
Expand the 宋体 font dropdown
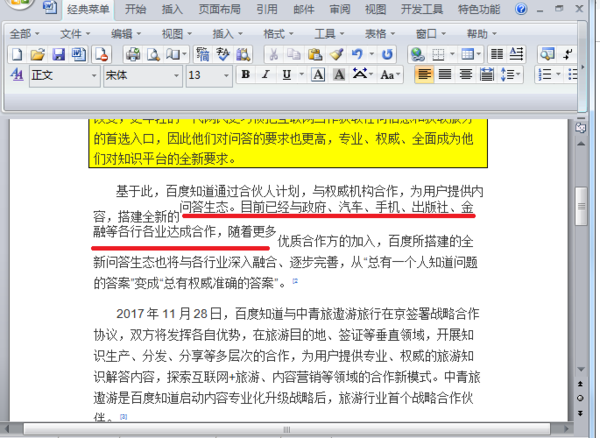coord(176,75)
